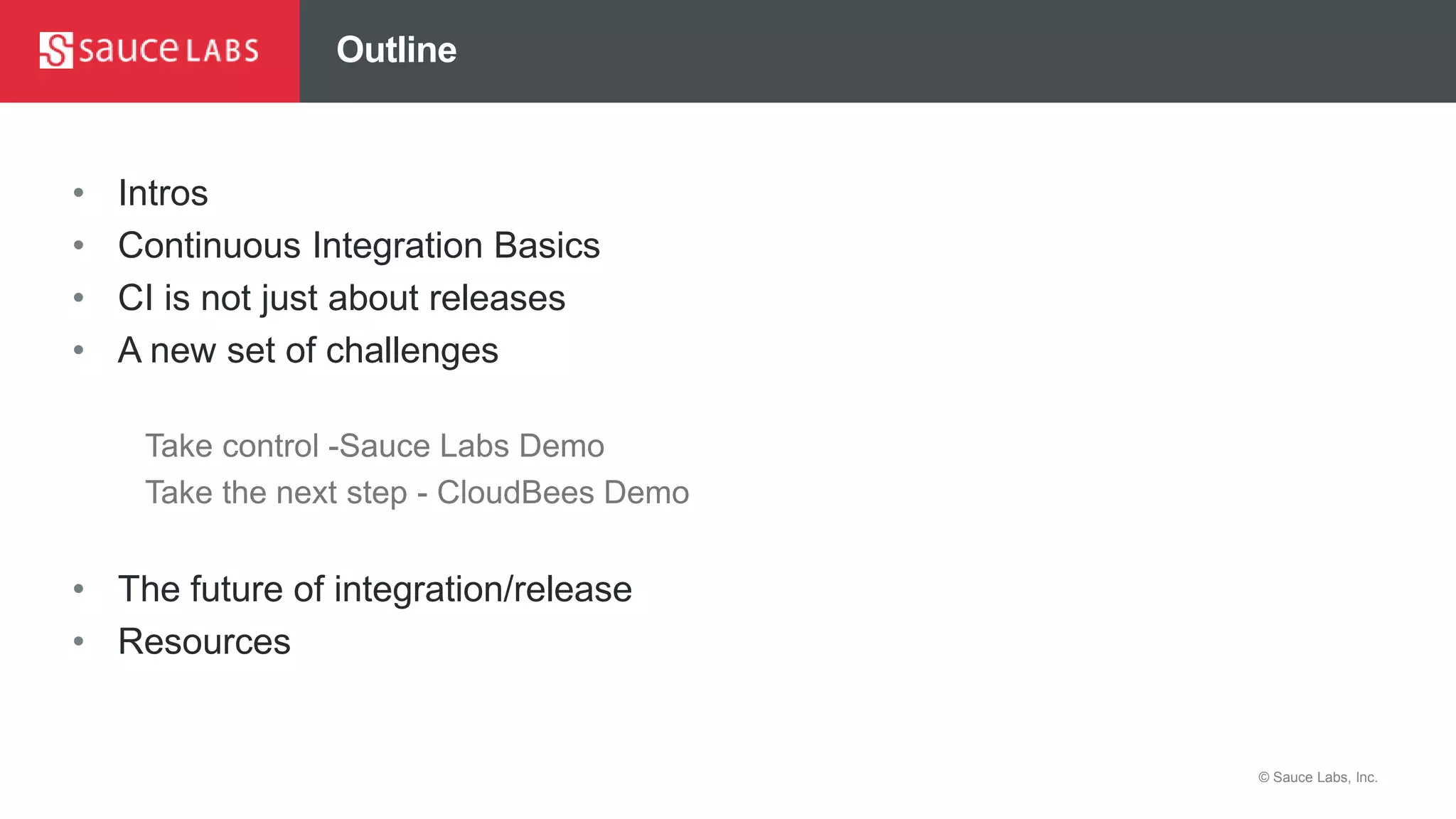Select The future of integration/release line
The width and height of the screenshot is (1456, 819).
point(375,589)
